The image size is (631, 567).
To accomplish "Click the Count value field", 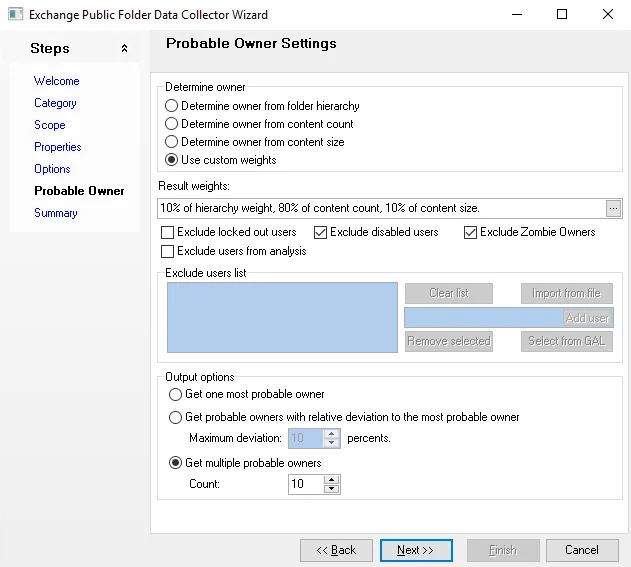I will (x=305, y=484).
